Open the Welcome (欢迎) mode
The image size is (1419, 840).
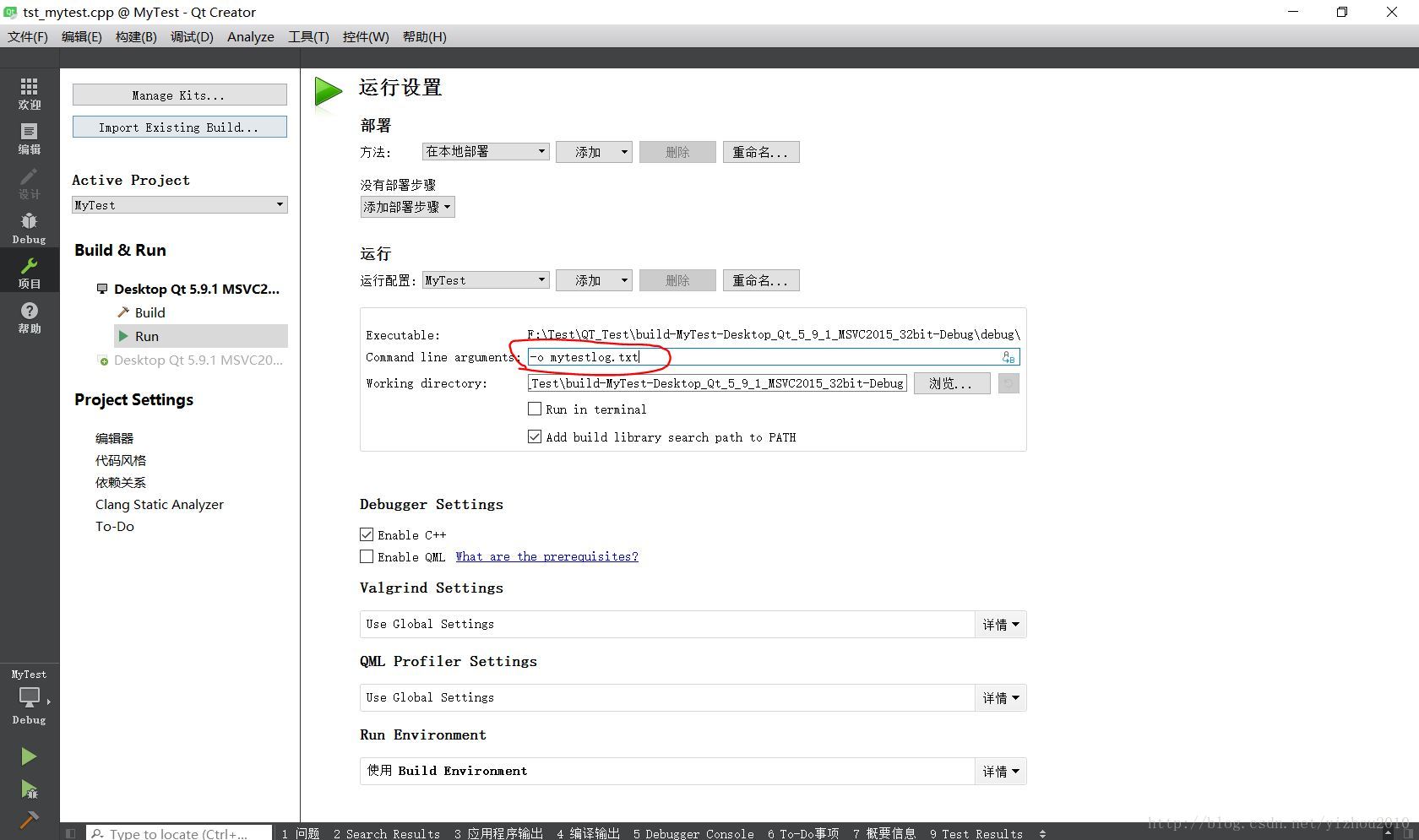[30, 94]
